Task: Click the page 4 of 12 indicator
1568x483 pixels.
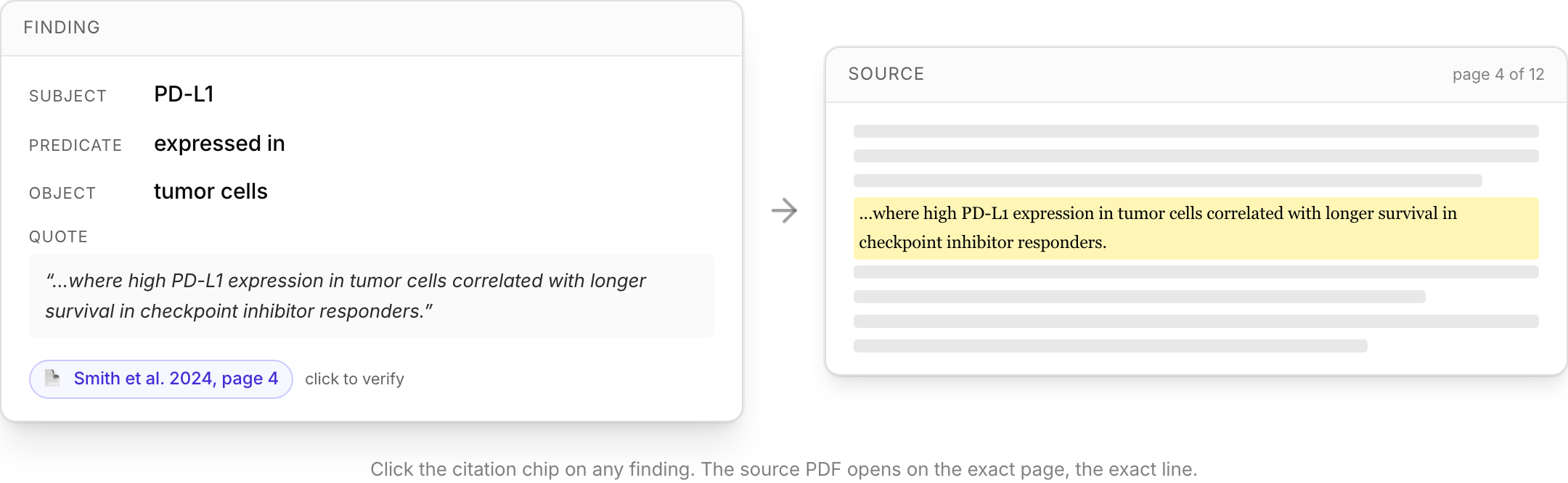Action: [x=1498, y=75]
